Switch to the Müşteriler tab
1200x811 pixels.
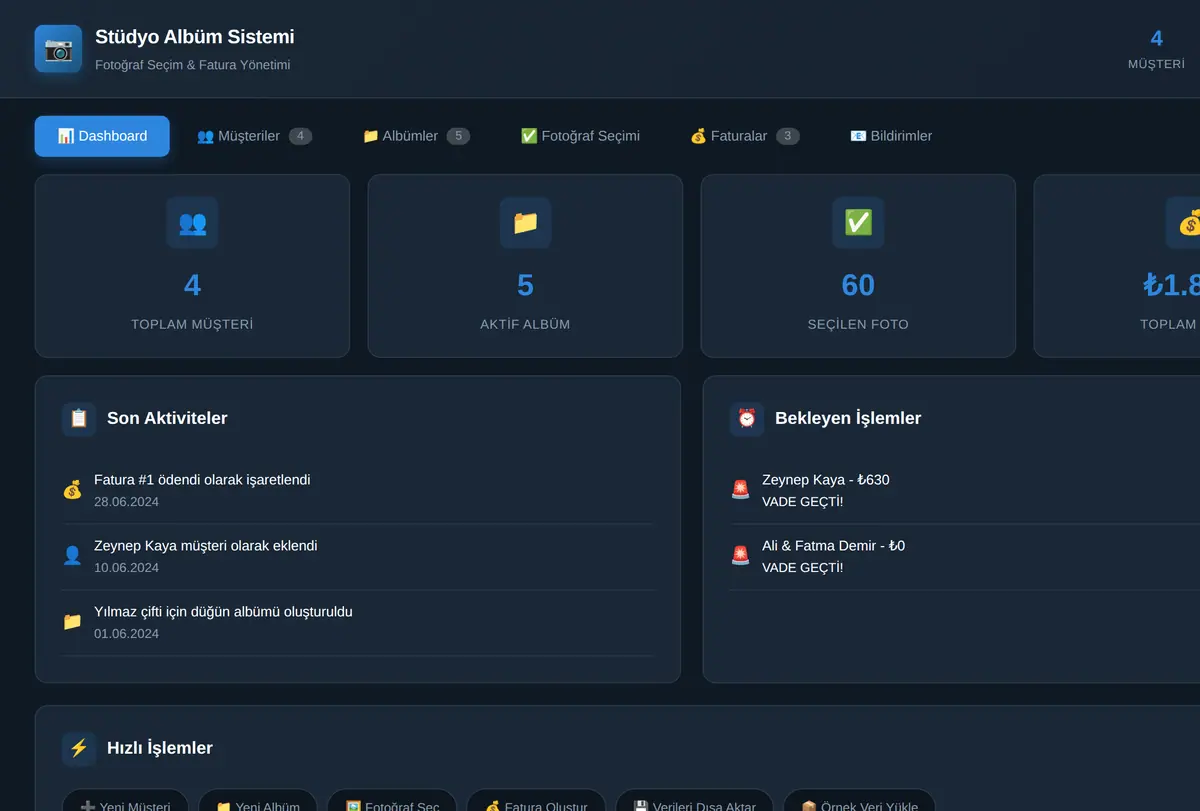pyautogui.click(x=254, y=136)
